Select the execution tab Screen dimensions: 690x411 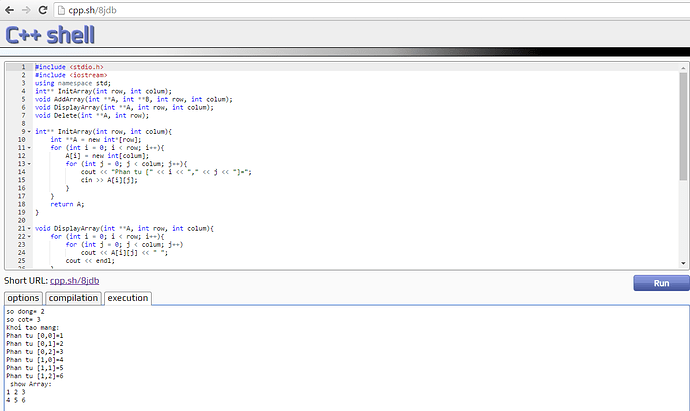point(127,298)
